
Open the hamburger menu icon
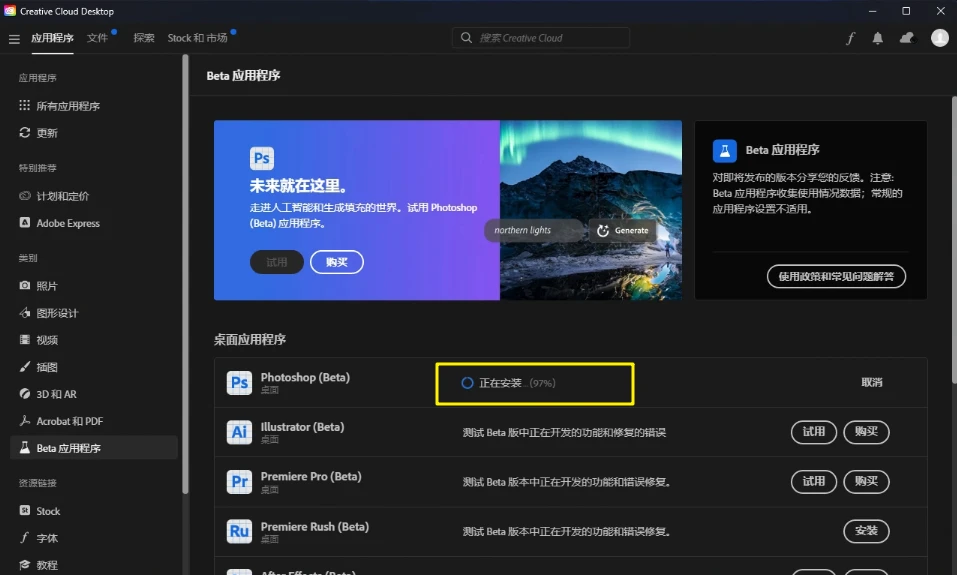tap(14, 39)
